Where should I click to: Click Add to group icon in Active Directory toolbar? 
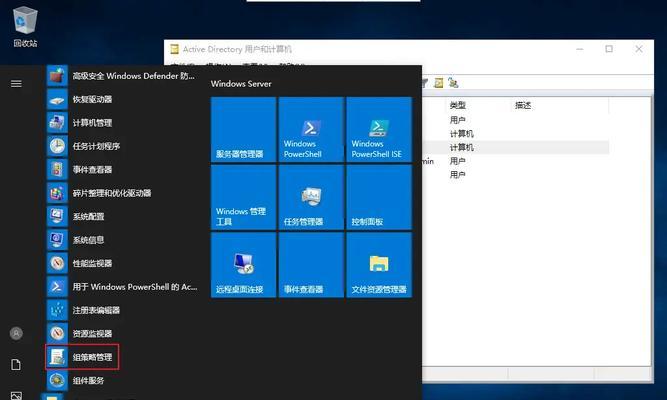[453, 83]
